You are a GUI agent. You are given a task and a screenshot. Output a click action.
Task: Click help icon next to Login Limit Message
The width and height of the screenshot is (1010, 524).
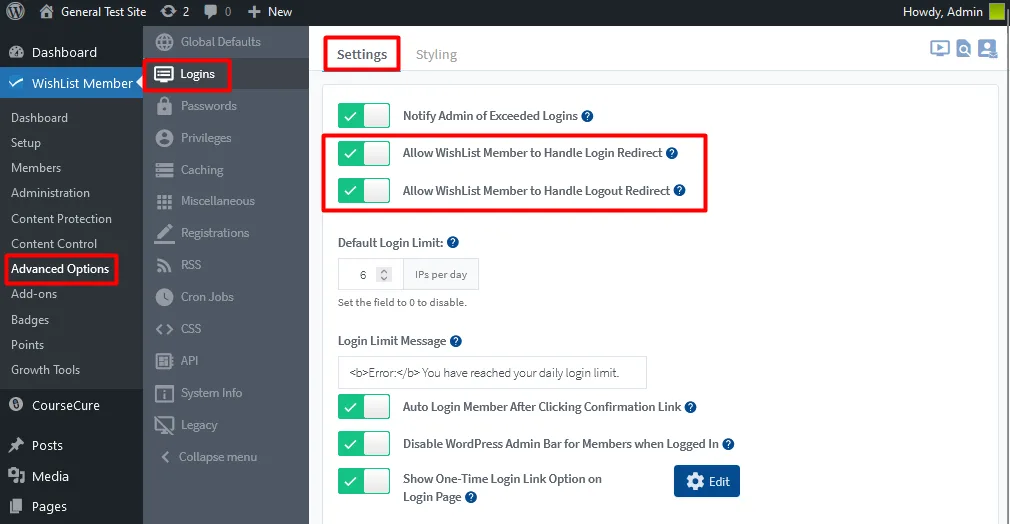(x=456, y=341)
